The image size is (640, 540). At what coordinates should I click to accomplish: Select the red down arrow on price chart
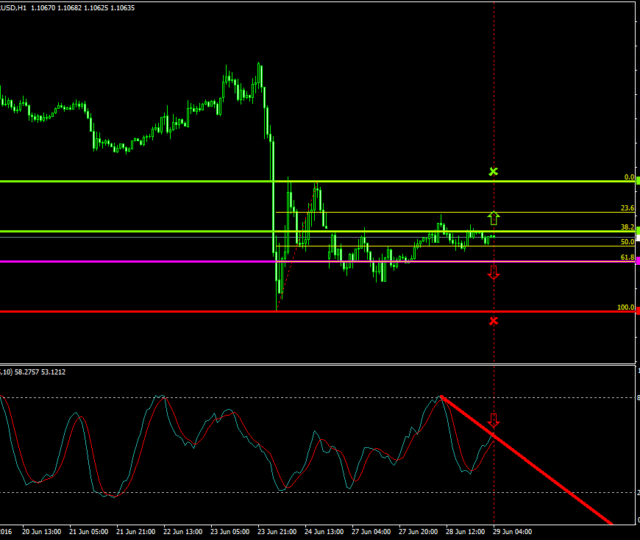[x=493, y=272]
